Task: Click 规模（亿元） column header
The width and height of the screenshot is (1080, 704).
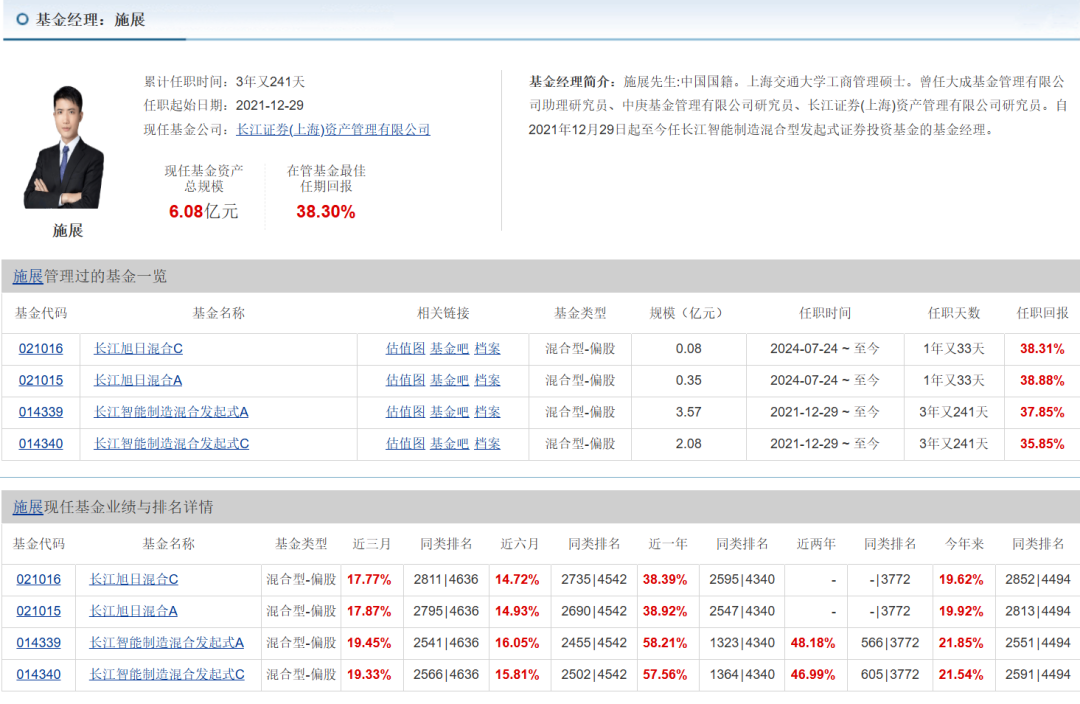Action: pos(685,313)
